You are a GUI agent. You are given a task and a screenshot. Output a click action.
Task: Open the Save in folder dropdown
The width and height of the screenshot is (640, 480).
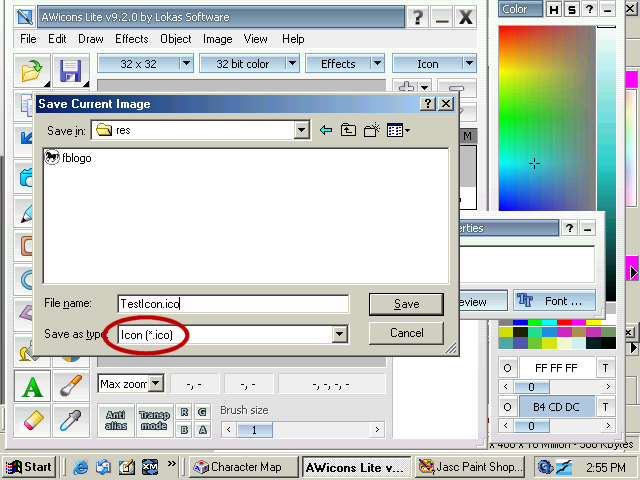(301, 130)
